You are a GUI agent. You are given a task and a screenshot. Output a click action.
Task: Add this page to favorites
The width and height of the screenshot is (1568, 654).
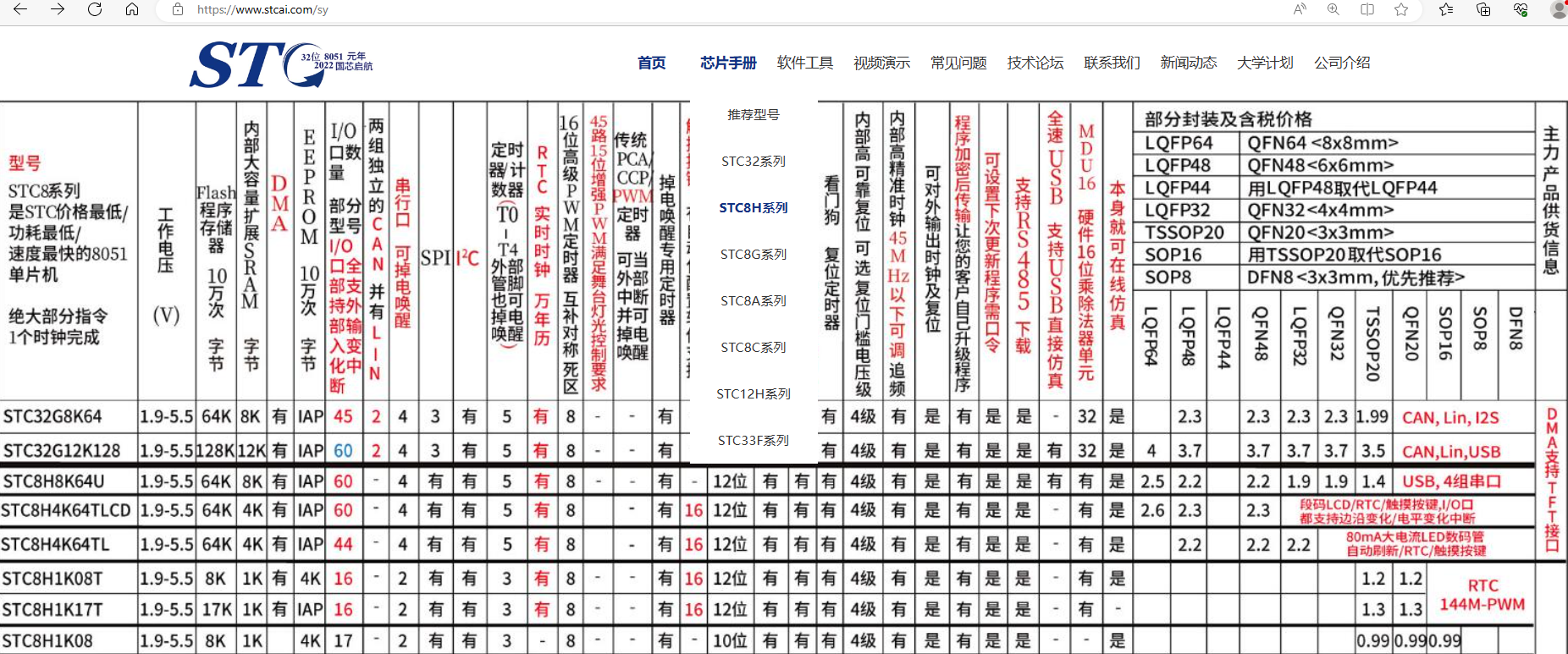[x=1401, y=9]
